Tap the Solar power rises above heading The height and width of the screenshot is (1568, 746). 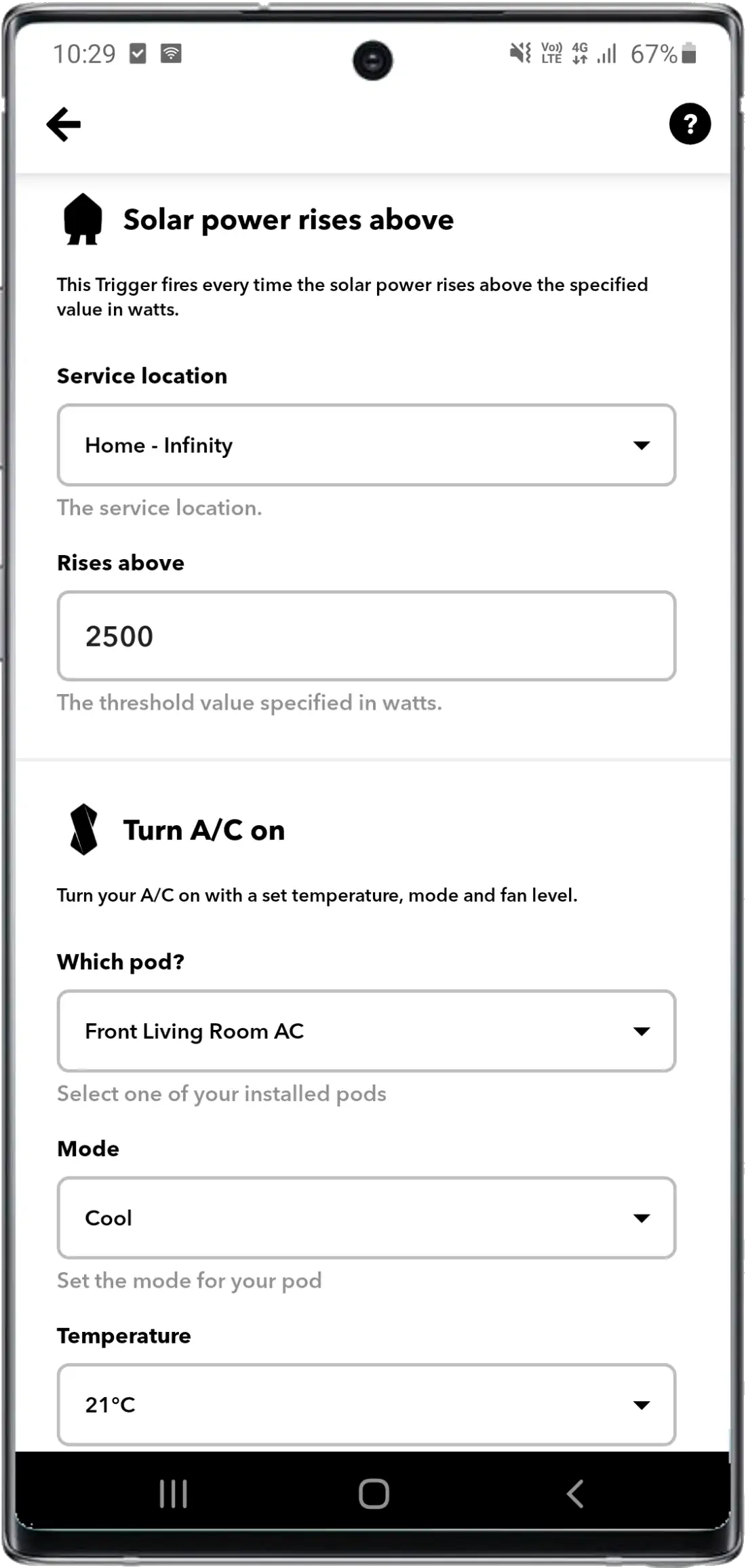[288, 220]
